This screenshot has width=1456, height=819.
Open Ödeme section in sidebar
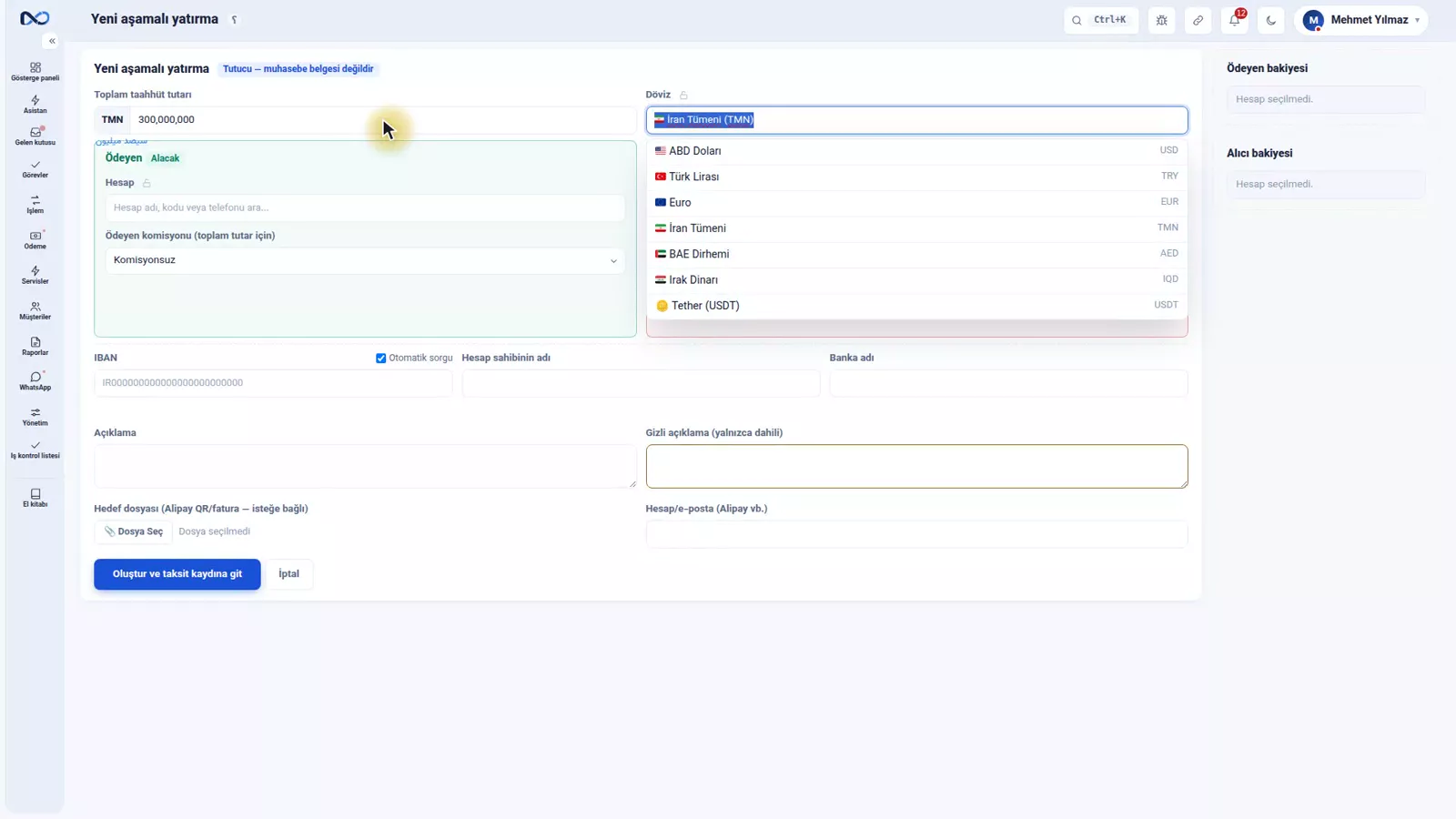click(x=35, y=240)
